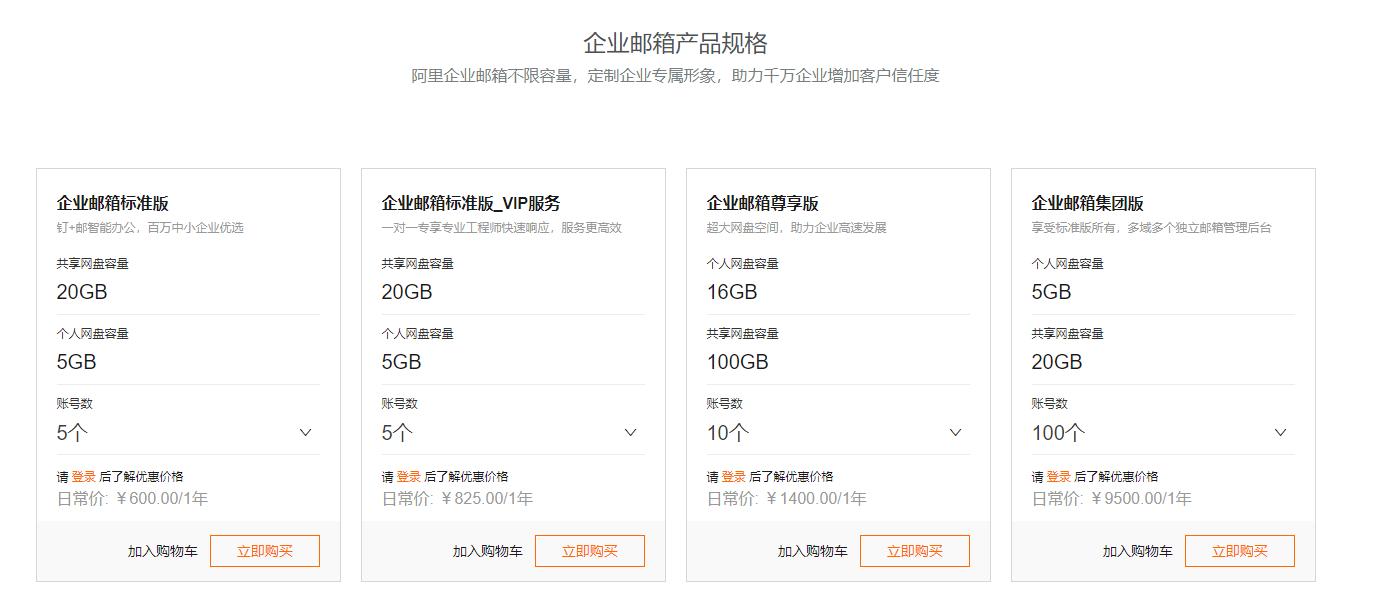Open account count dropdown in 企业邮箱尊享版 card
The image size is (1379, 616).
[x=838, y=433]
